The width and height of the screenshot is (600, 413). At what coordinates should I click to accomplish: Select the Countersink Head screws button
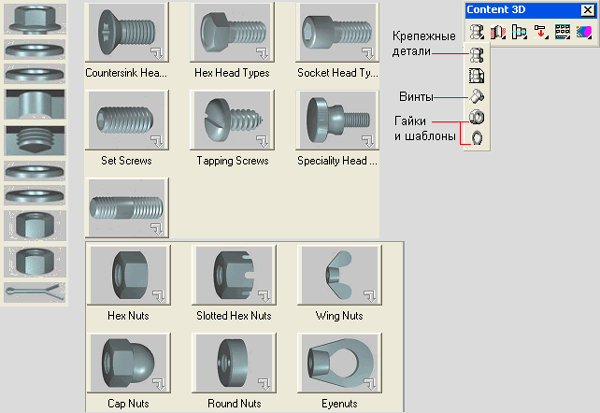pos(126,33)
